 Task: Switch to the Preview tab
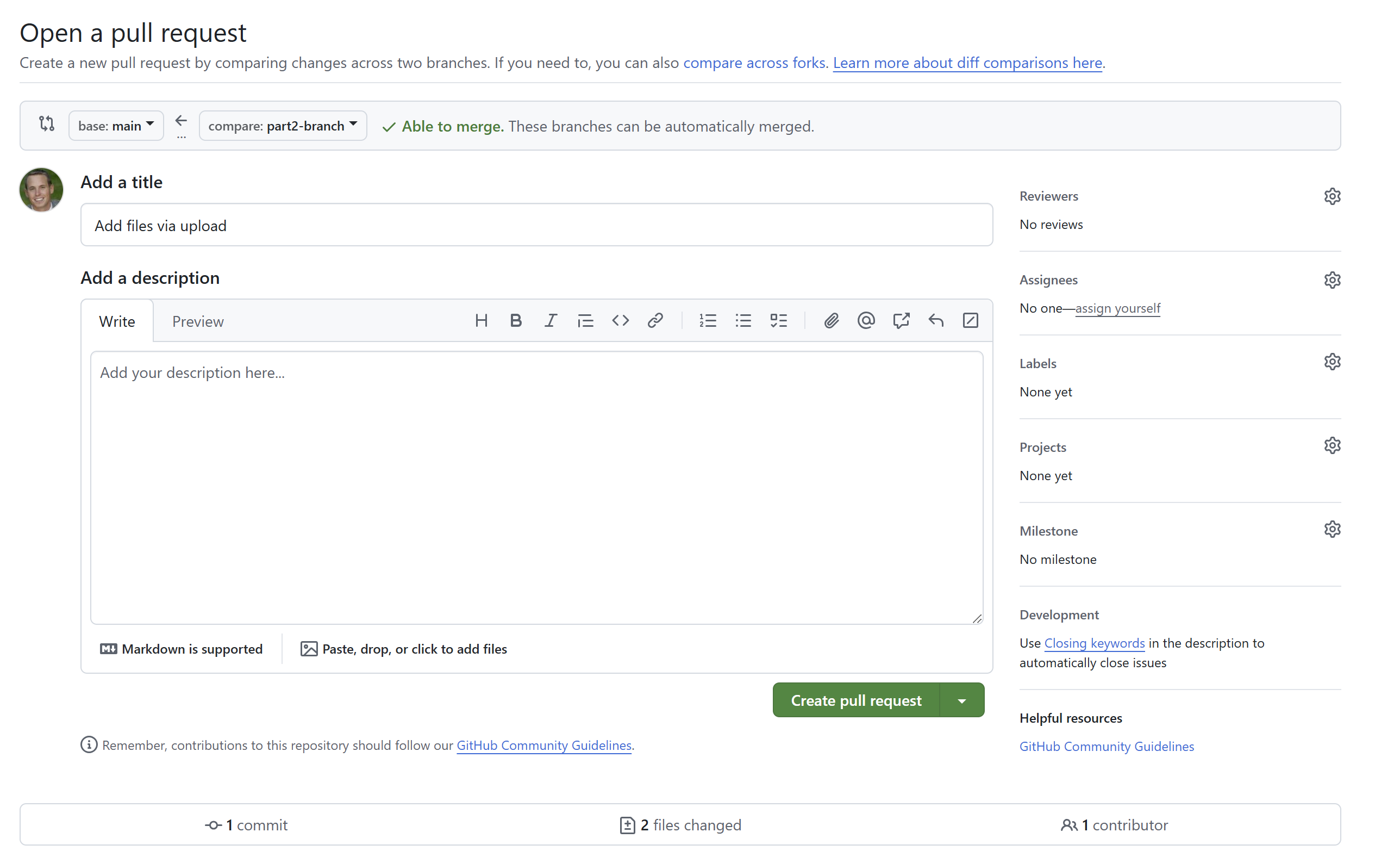[198, 322]
